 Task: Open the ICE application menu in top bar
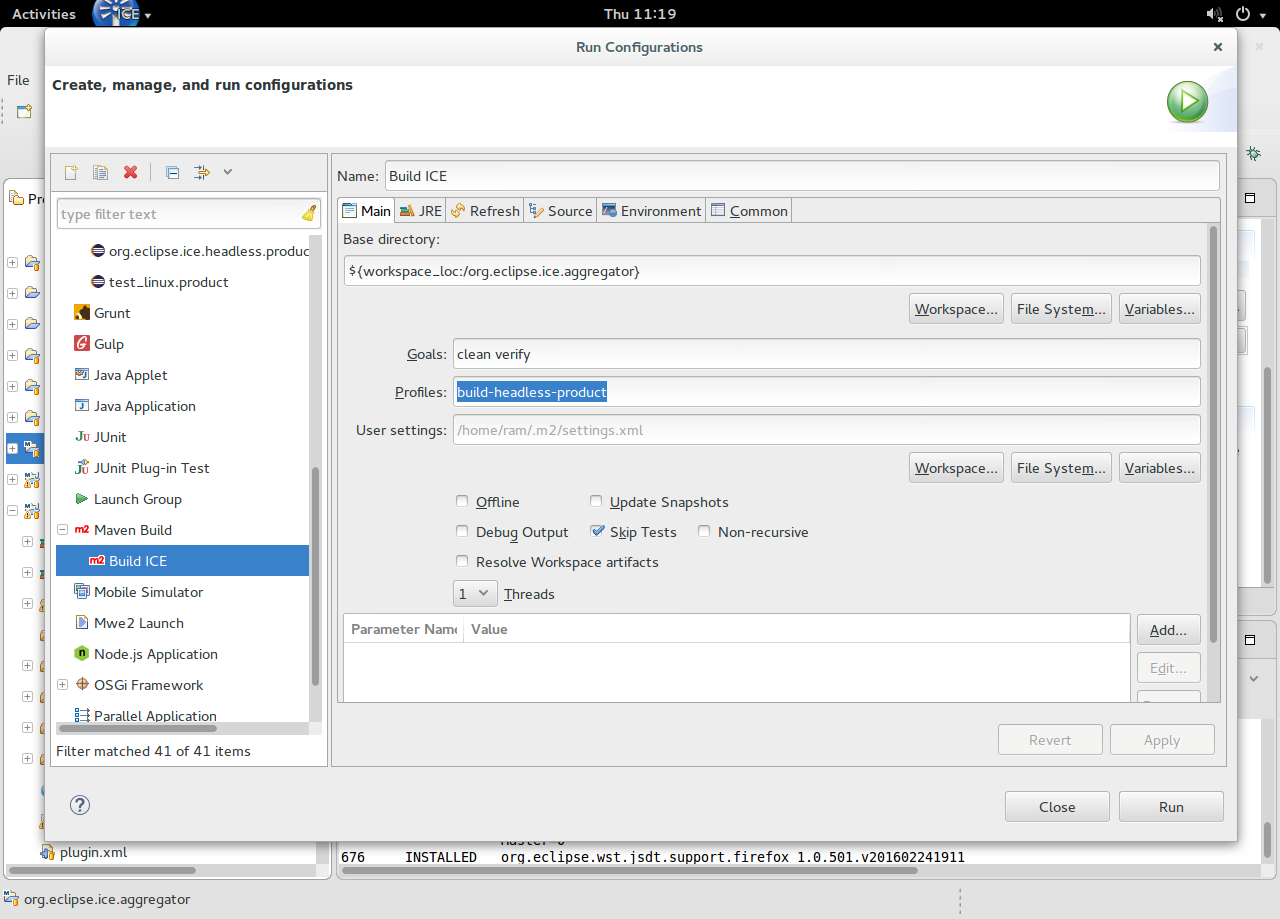[x=122, y=14]
